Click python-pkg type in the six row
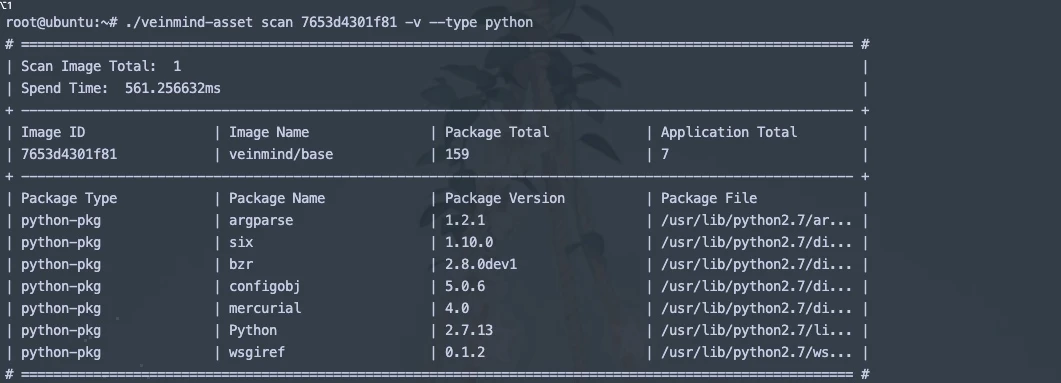This screenshot has height=383, width=1061. (61, 242)
